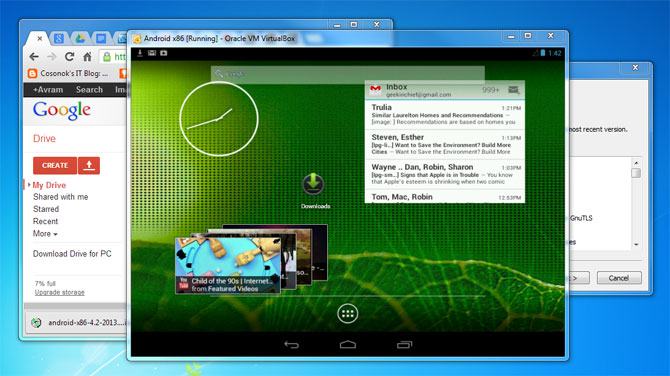Viewport: 670px width, 376px height.
Task: Tap the battery icon in Android status bar
Action: pyautogui.click(x=543, y=53)
